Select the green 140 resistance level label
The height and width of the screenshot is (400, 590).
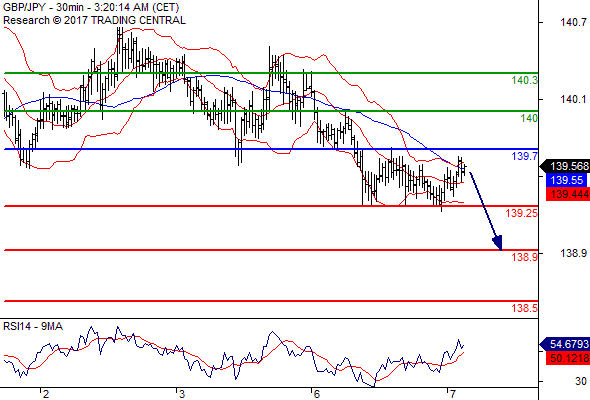tap(529, 118)
